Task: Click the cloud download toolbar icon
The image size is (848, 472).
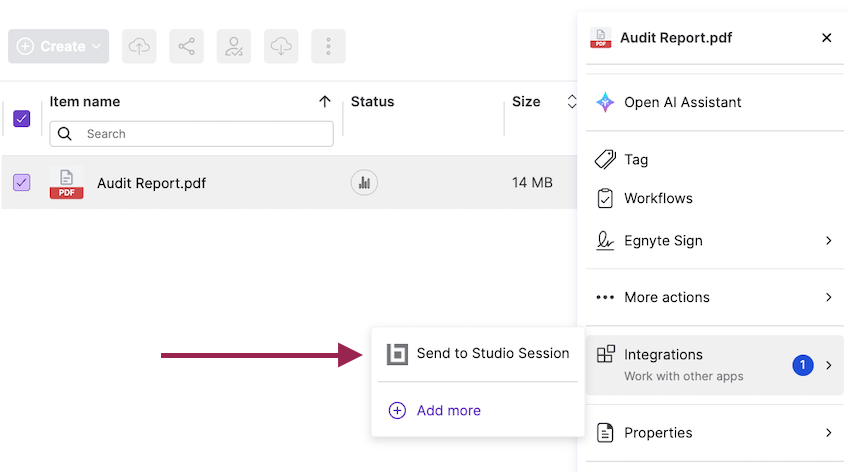Action: point(281,46)
